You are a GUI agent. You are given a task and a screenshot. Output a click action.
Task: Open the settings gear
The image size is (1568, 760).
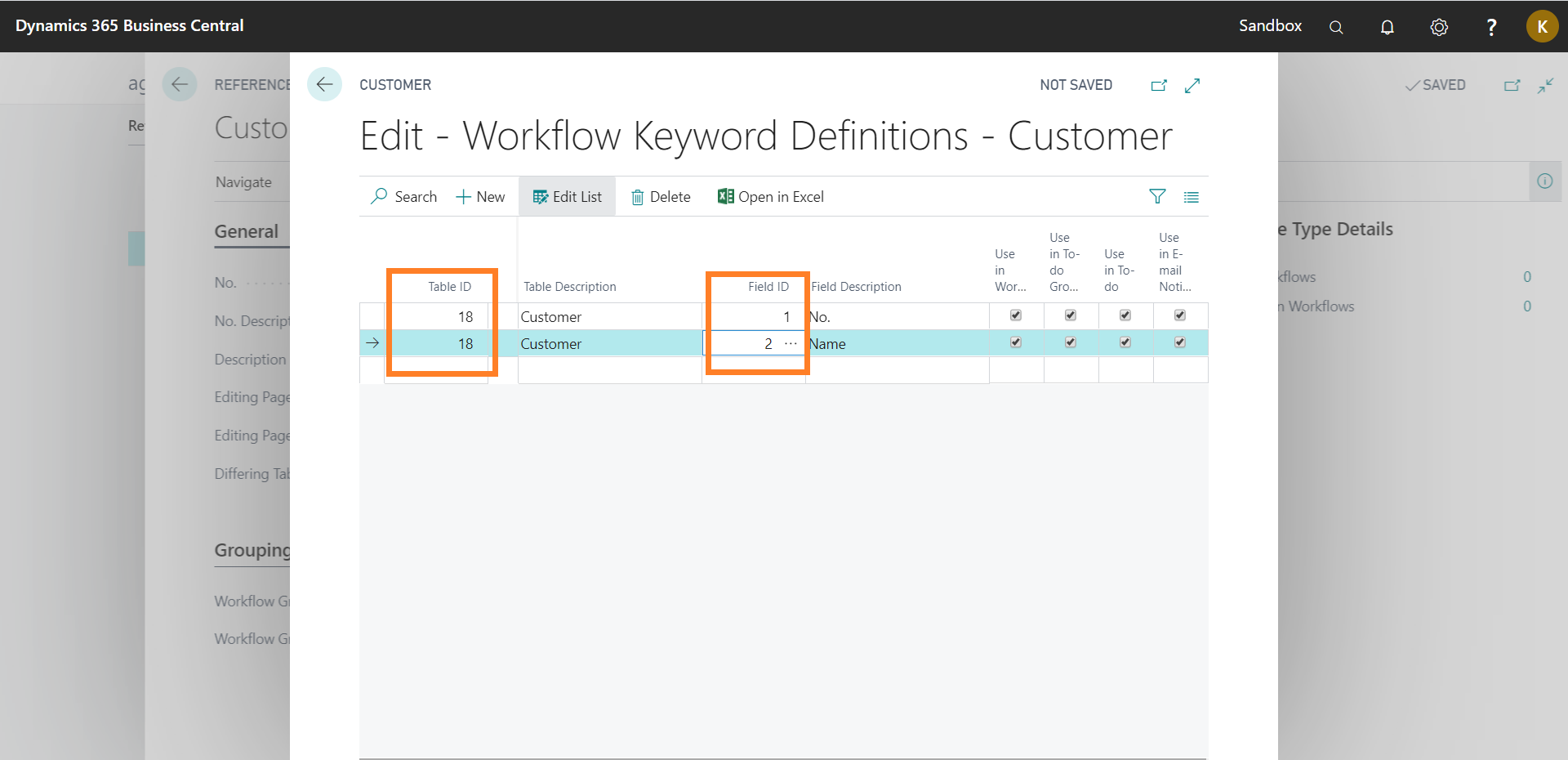pos(1439,27)
